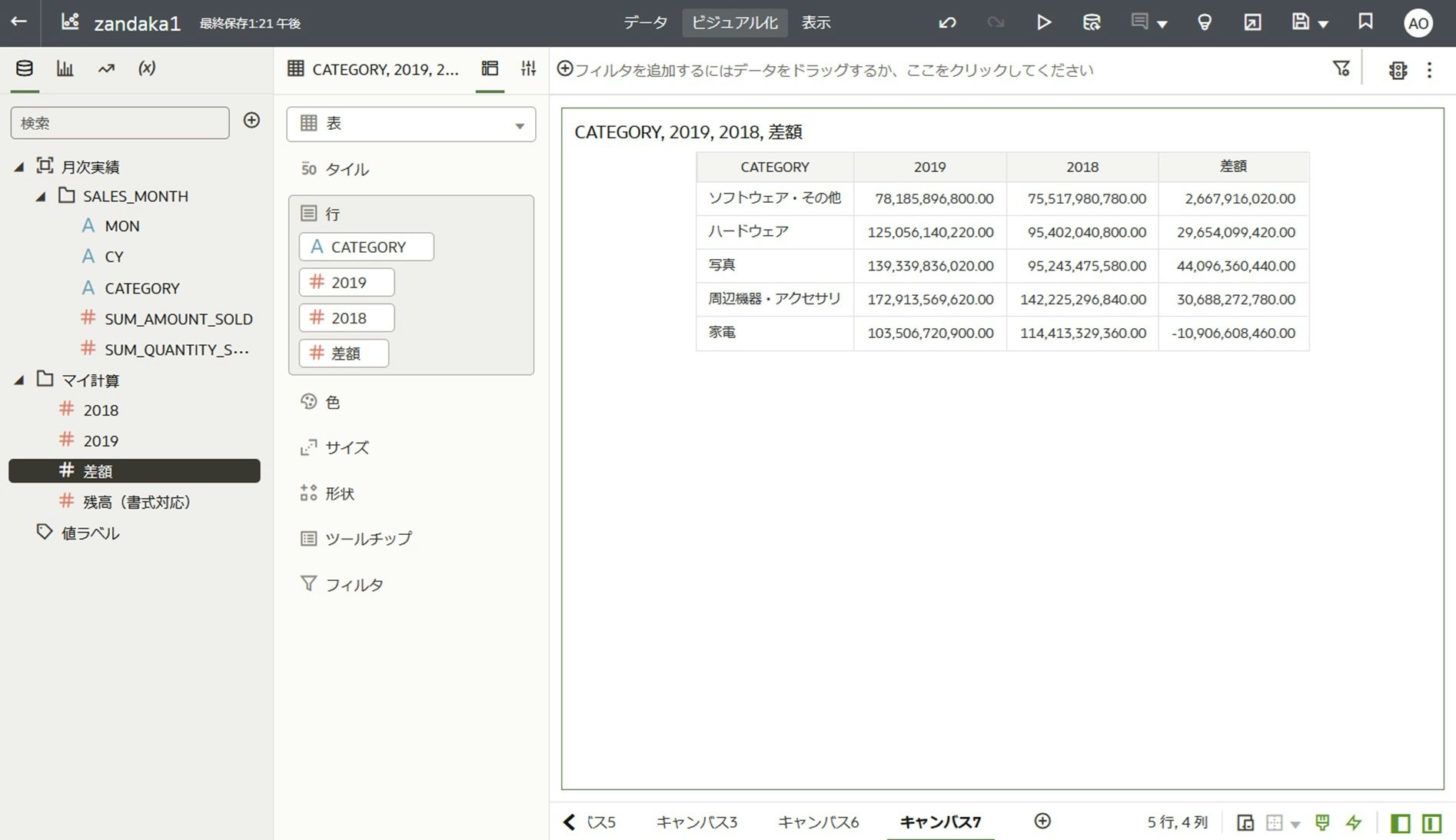Open the visualizations pane chart icon
Image resolution: width=1456 pixels, height=840 pixels.
[65, 68]
